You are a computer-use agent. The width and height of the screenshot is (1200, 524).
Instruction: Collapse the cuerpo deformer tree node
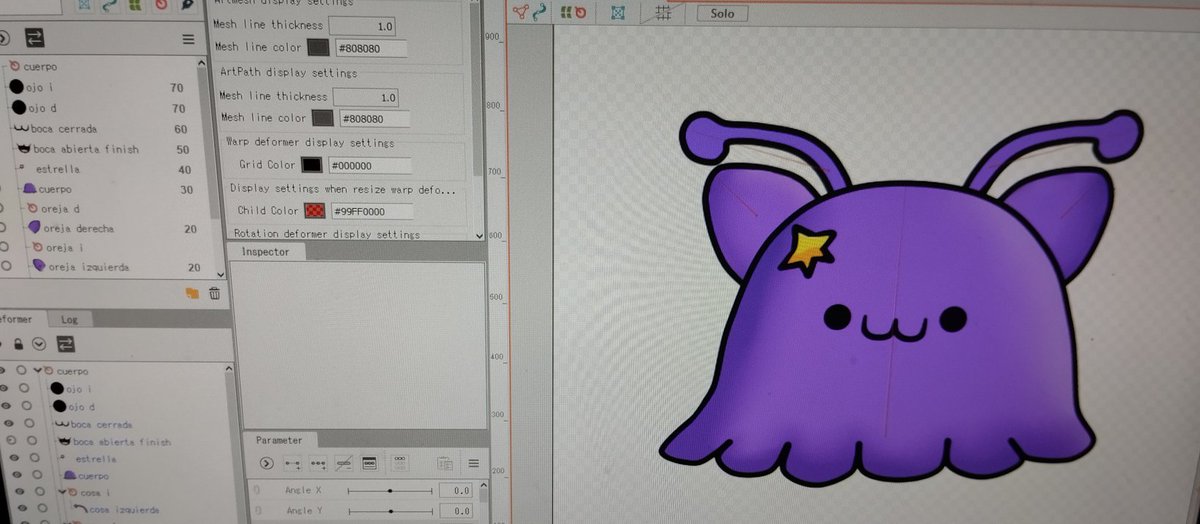click(x=36, y=371)
